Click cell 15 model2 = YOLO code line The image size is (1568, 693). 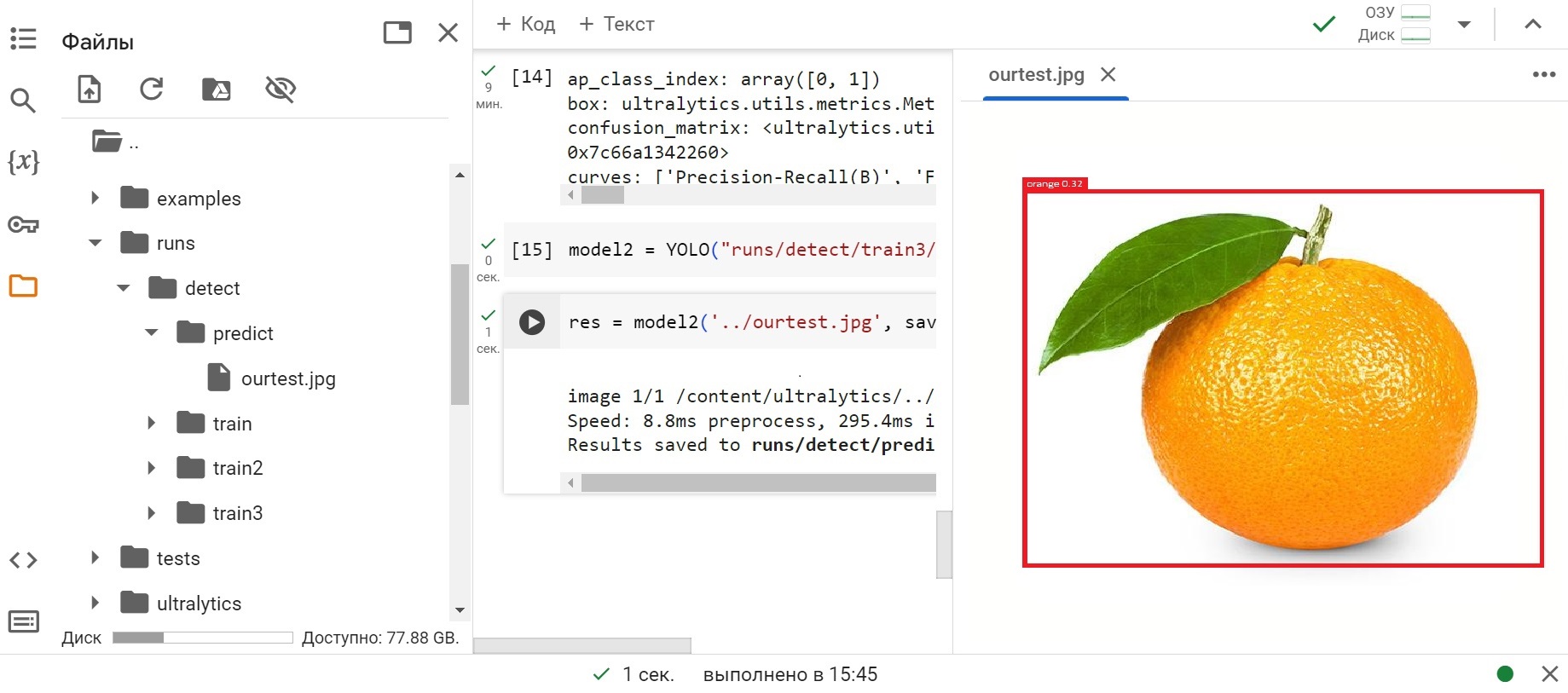[x=751, y=250]
